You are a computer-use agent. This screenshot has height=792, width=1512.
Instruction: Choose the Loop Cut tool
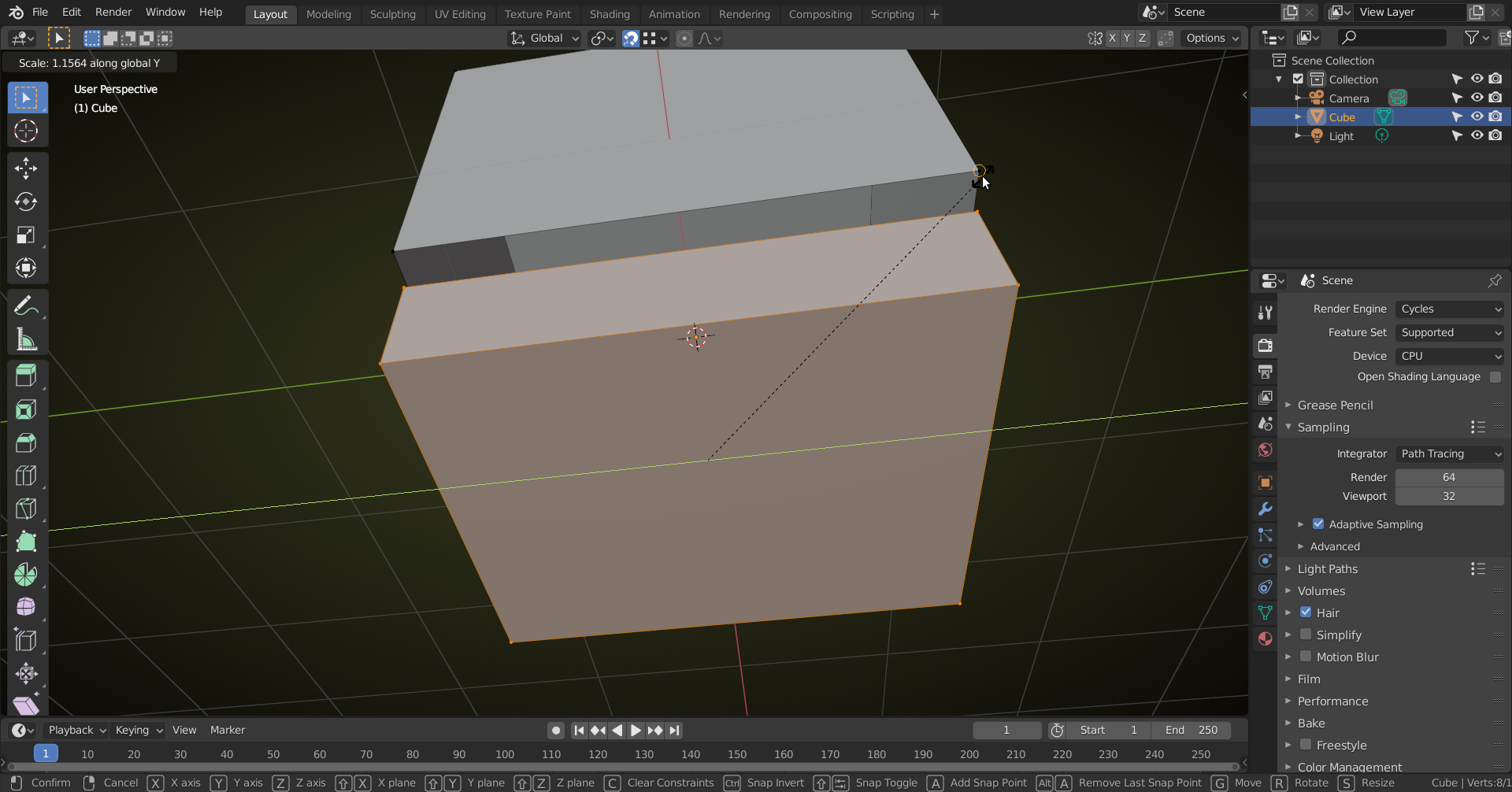26,476
